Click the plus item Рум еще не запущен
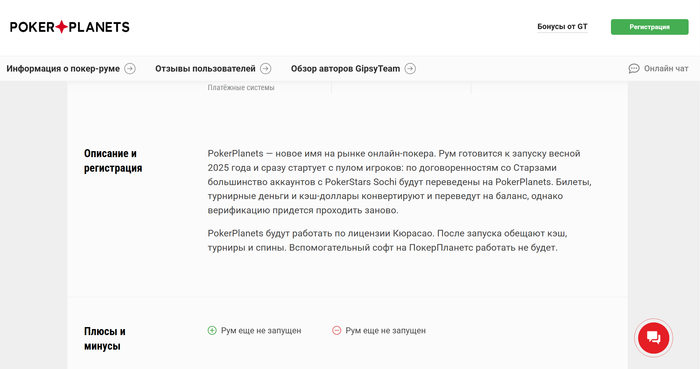Screen dimensions: 700x369 coord(261,331)
